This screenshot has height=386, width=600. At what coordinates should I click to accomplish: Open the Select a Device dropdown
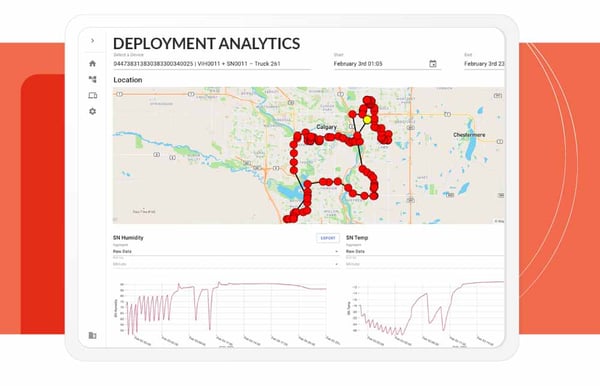click(212, 64)
